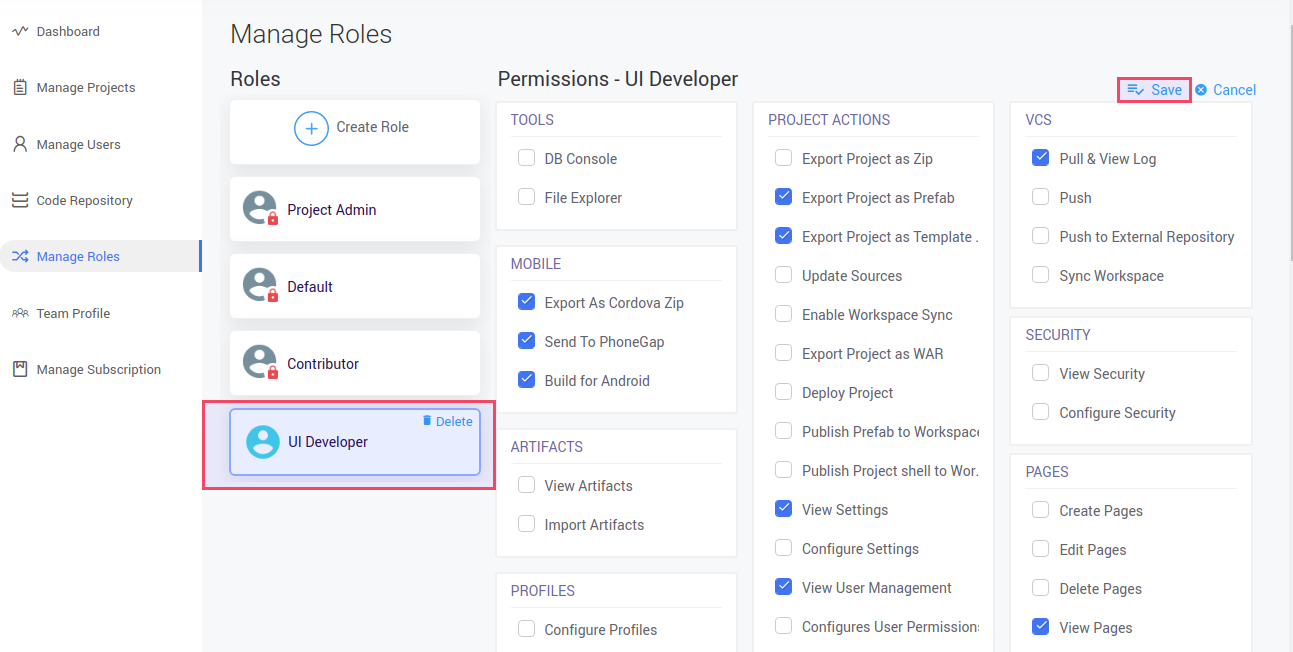
Task: Enable the DB Console permission
Action: pyautogui.click(x=526, y=158)
